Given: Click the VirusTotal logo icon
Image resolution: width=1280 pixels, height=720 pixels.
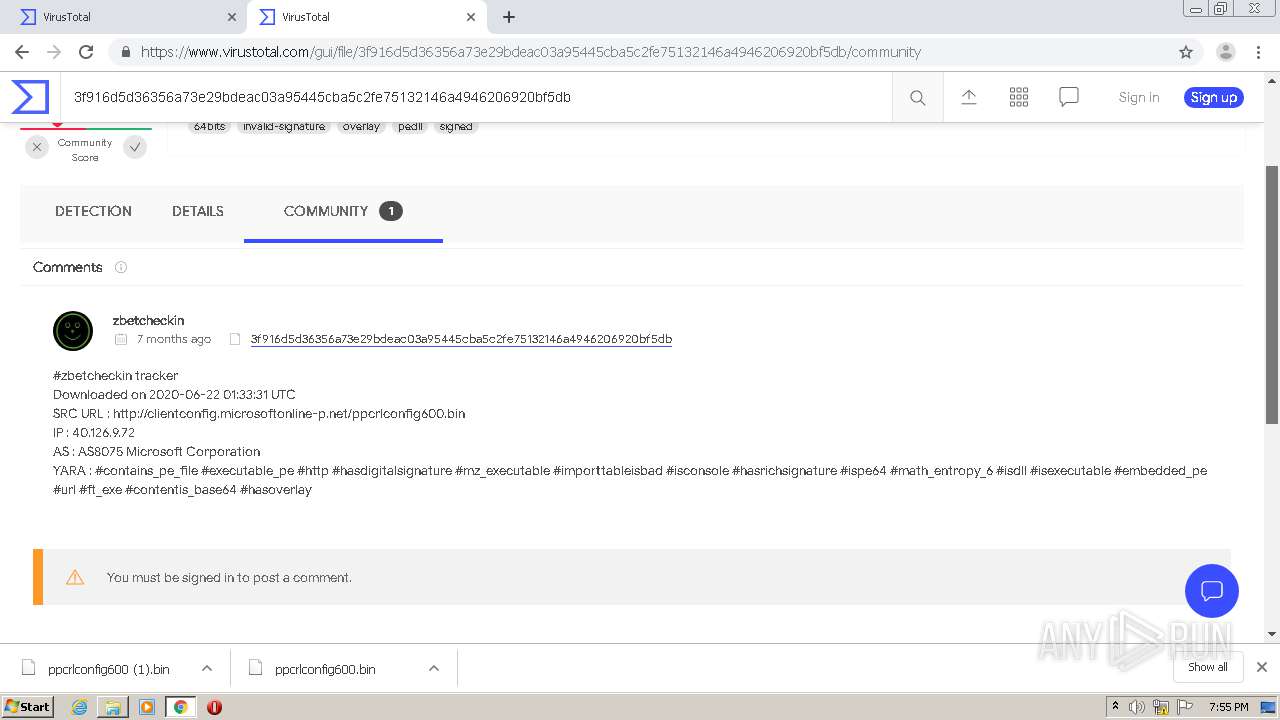Looking at the screenshot, I should [30, 97].
